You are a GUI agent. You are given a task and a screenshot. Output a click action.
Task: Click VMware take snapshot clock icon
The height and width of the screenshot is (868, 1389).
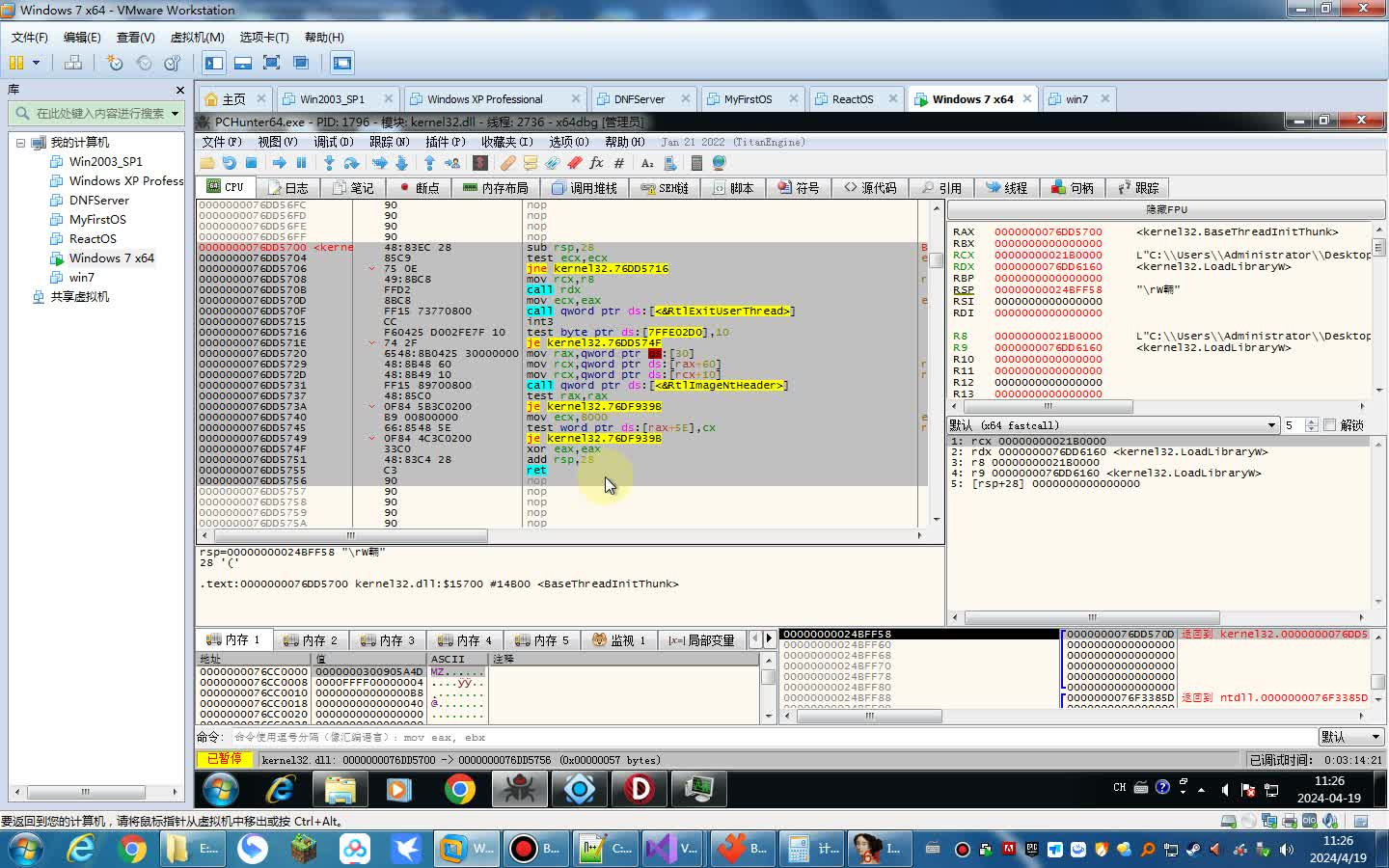click(115, 63)
